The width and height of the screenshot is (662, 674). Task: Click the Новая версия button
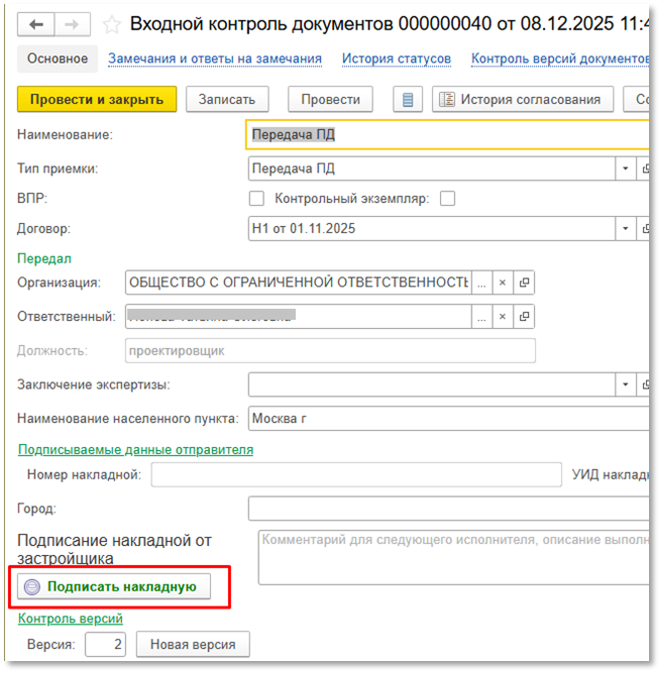[193, 644]
